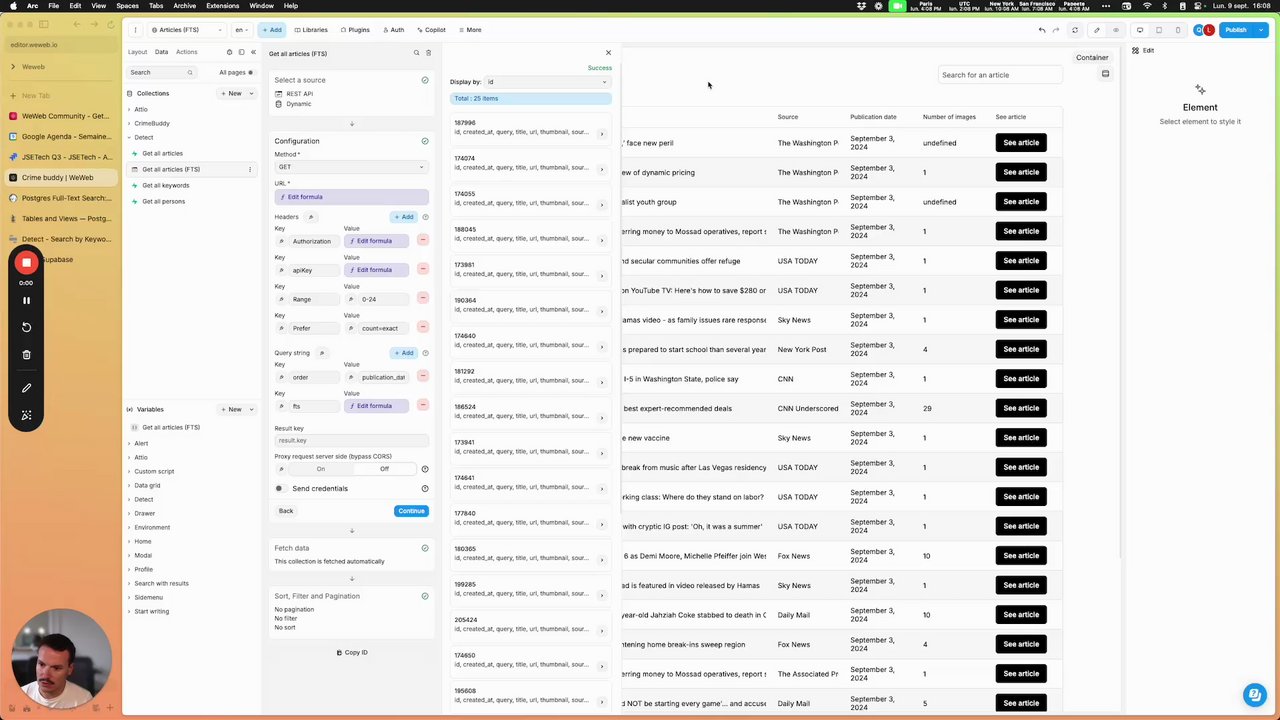Pause the screen recording
The height and width of the screenshot is (720, 1280).
point(27,300)
